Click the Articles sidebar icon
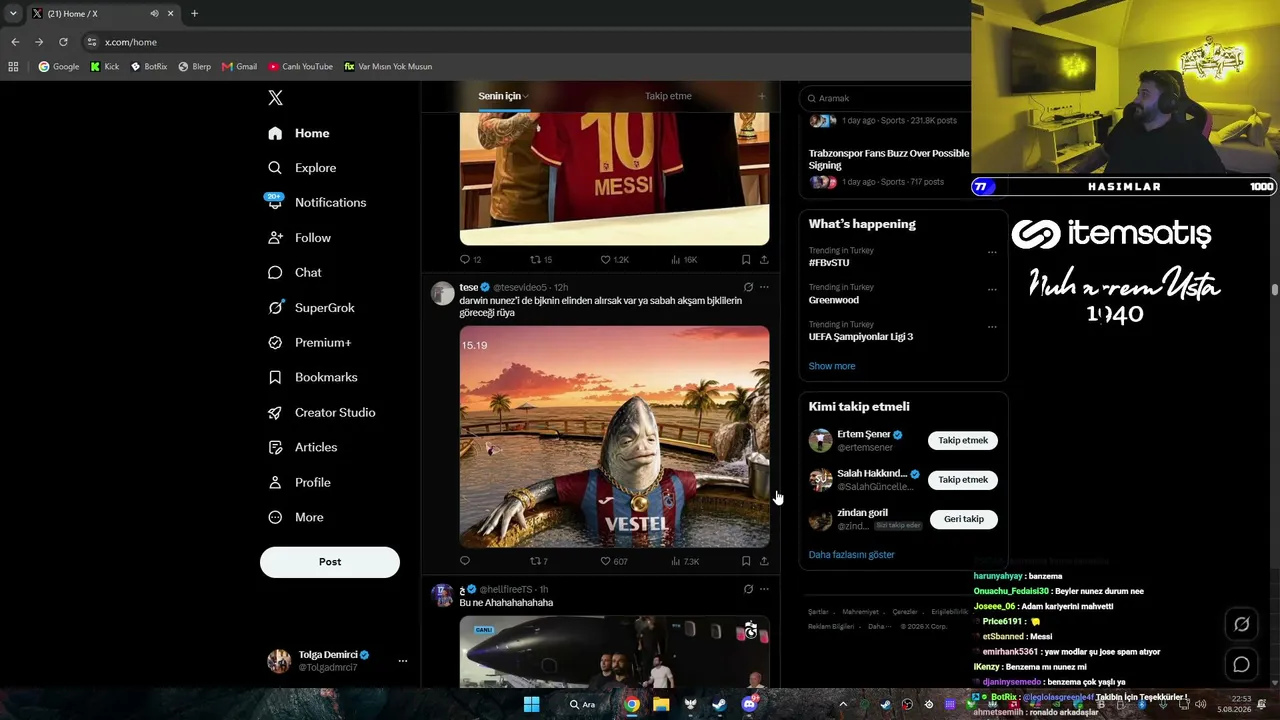The width and height of the screenshot is (1280, 720). click(x=275, y=448)
